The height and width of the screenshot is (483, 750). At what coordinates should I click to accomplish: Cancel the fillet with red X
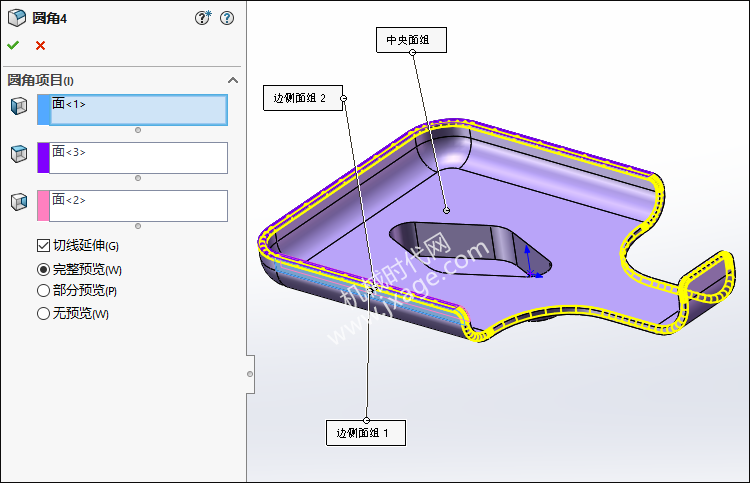[40, 45]
